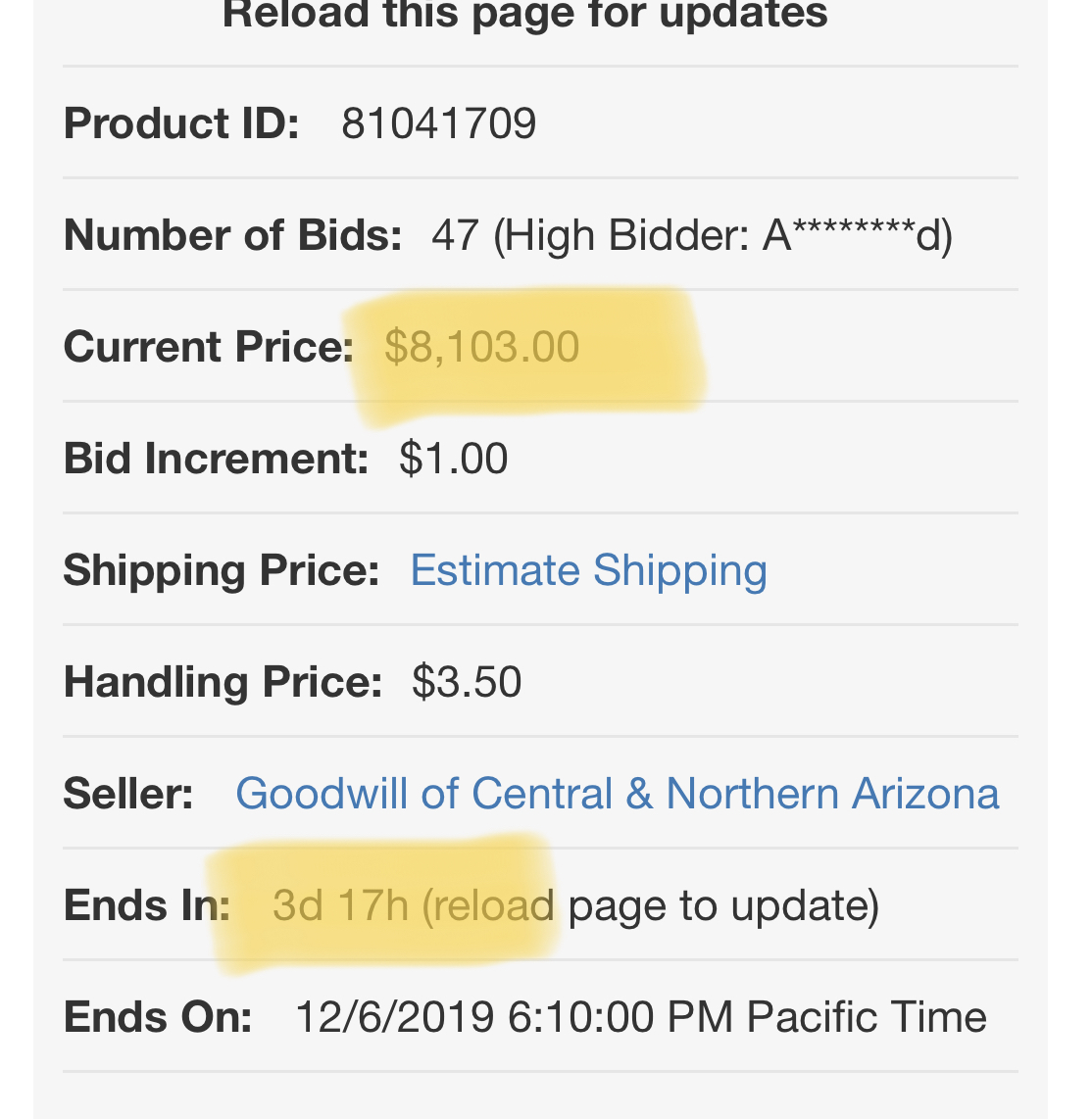
Task: Click the Reload this page for updates heading
Action: point(524,16)
